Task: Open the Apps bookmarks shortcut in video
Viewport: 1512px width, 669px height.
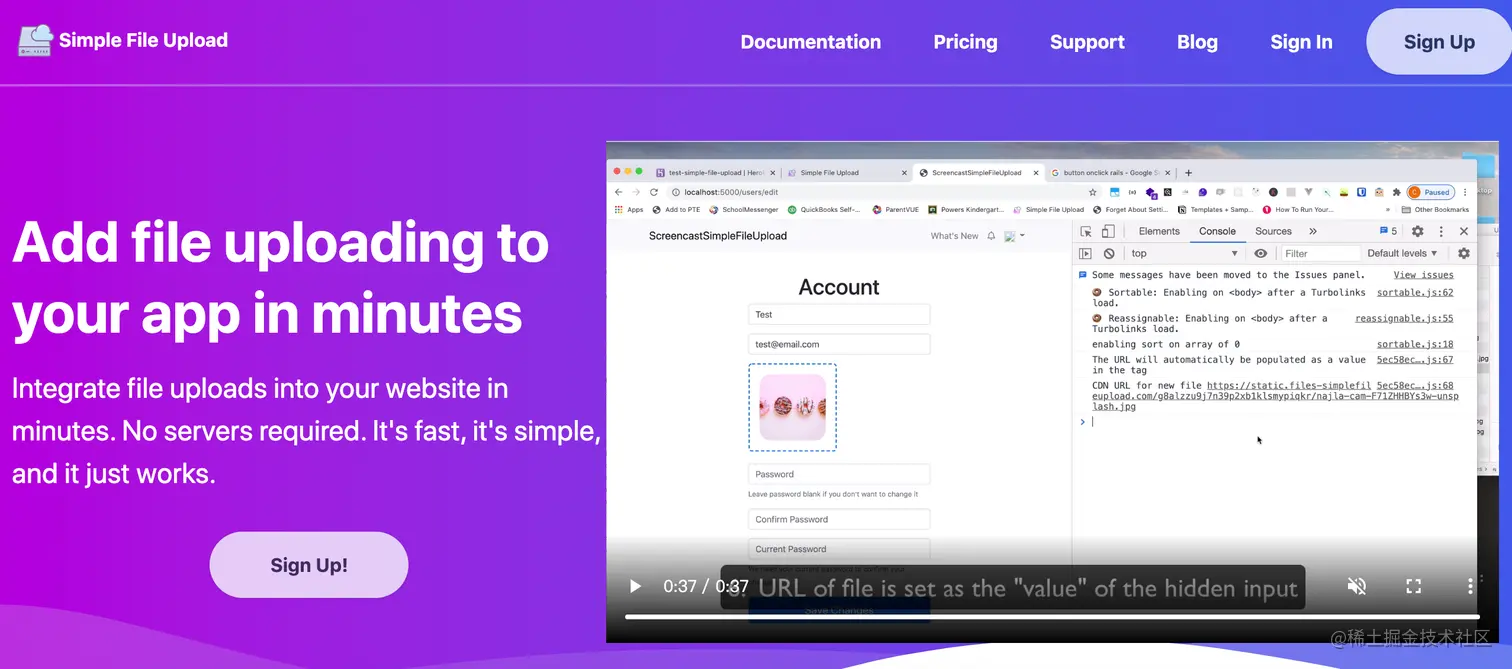Action: click(629, 210)
